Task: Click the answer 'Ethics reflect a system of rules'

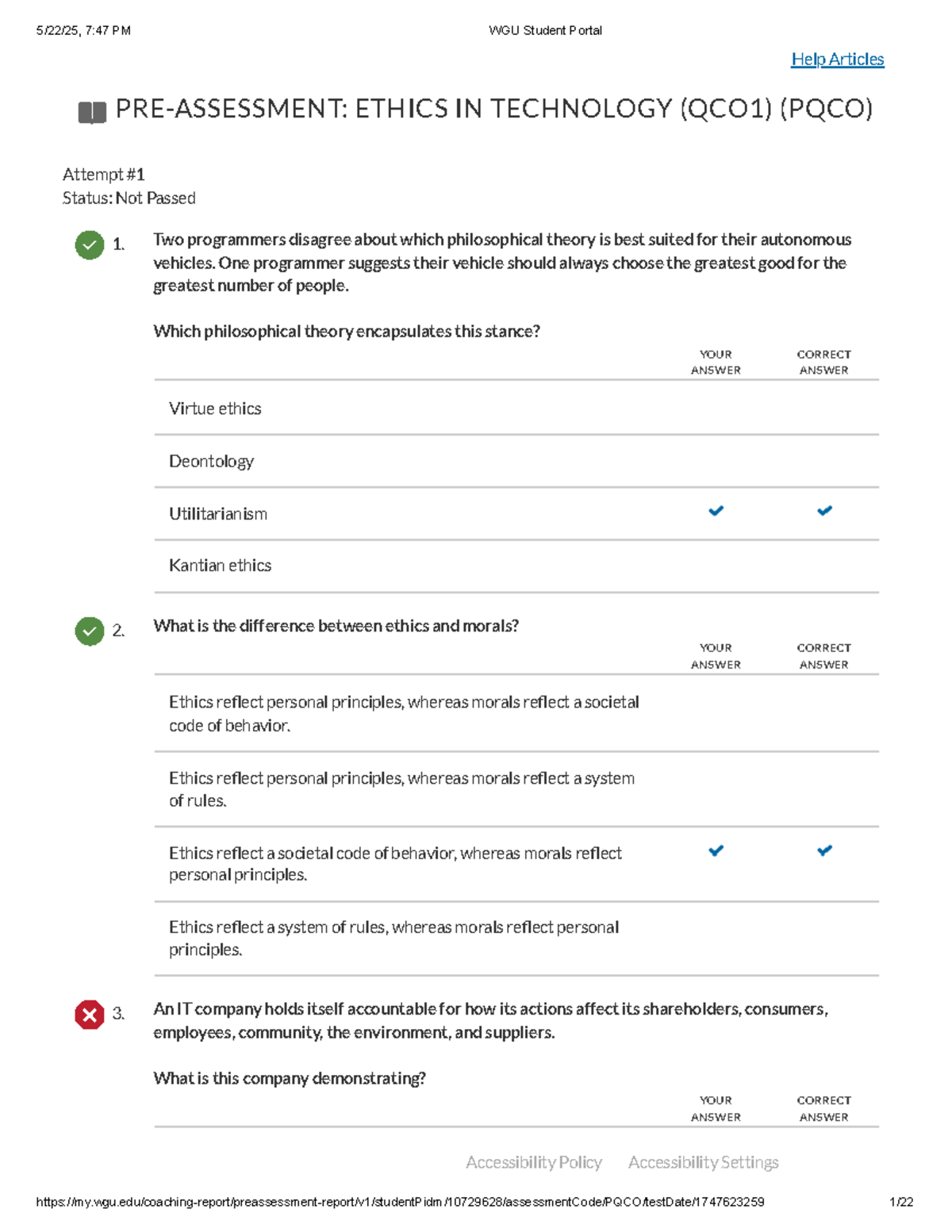Action: pyautogui.click(x=393, y=938)
